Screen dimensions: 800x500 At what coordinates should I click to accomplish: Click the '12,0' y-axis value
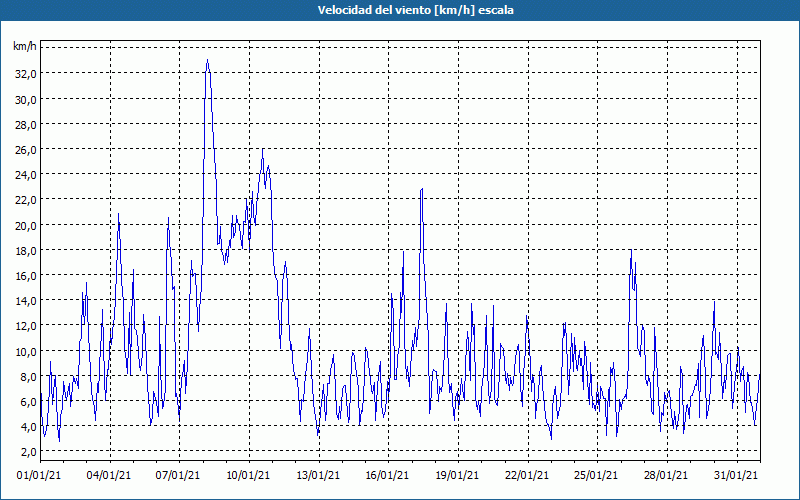tap(26, 326)
